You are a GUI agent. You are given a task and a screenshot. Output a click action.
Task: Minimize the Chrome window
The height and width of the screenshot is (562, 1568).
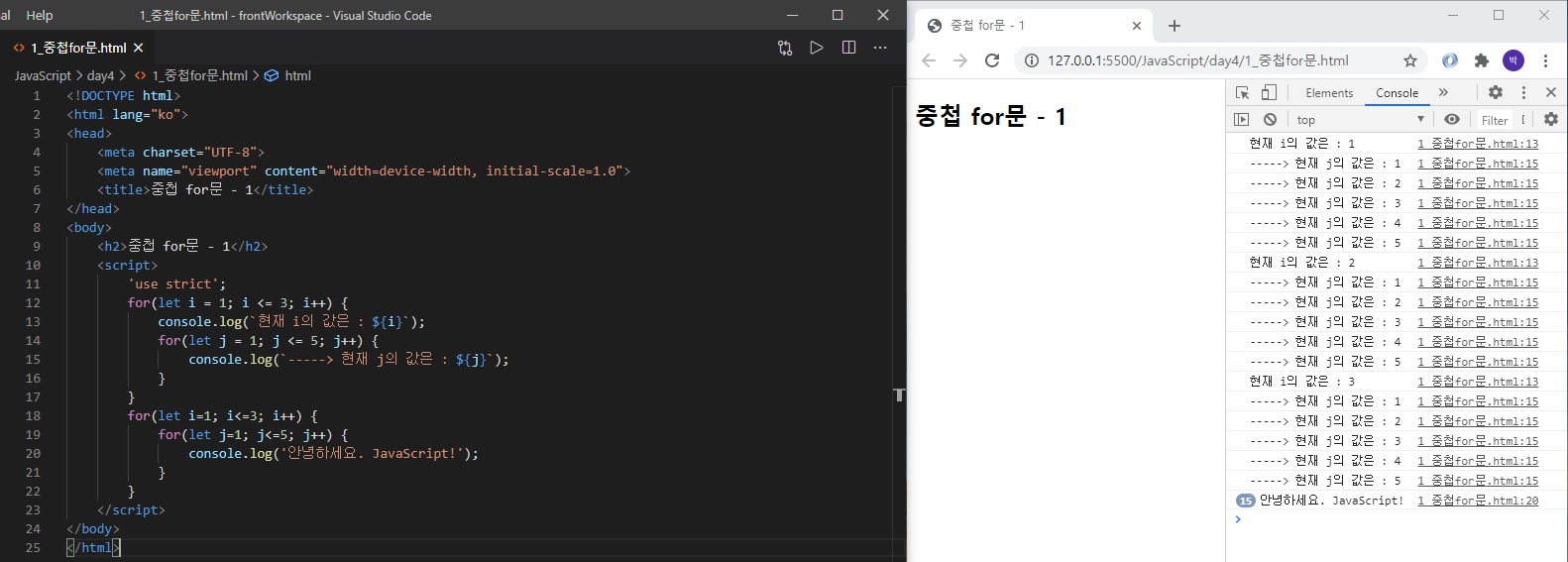[x=1453, y=15]
